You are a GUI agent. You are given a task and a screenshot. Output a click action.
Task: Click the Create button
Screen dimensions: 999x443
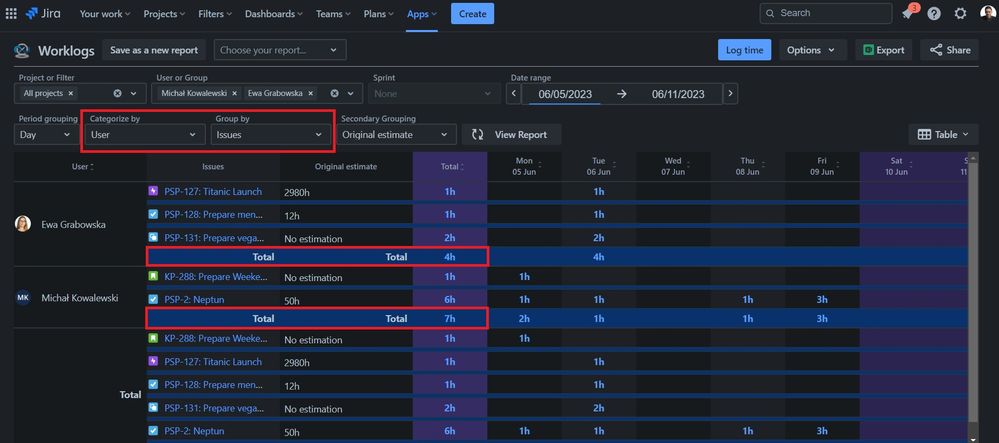(472, 13)
